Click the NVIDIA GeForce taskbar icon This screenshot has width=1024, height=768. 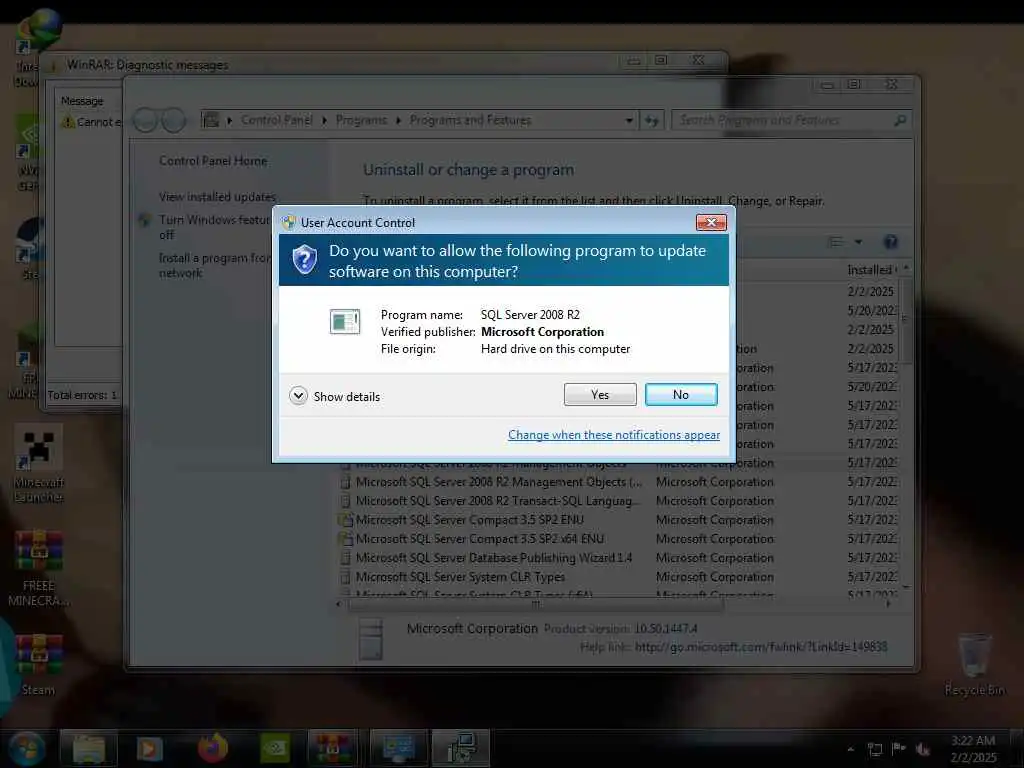click(275, 748)
